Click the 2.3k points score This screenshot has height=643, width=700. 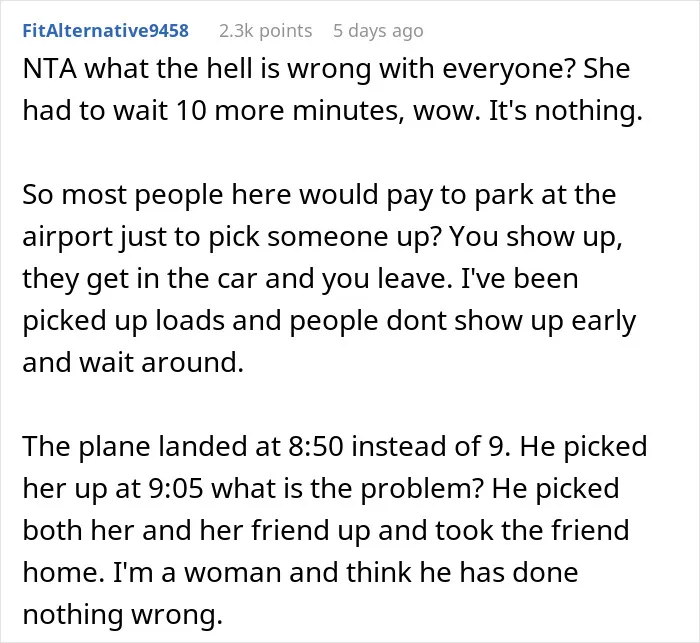coord(266,31)
